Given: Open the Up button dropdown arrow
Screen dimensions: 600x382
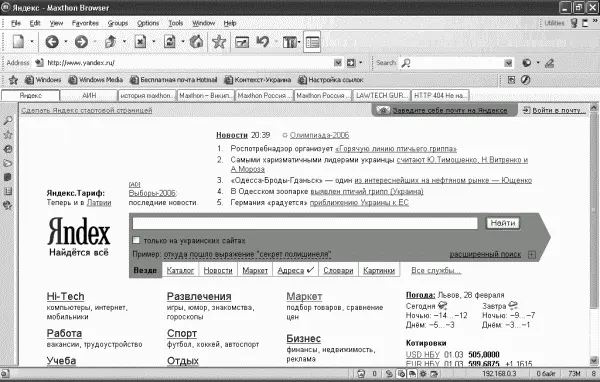Looking at the screenshot, I should (124, 41).
